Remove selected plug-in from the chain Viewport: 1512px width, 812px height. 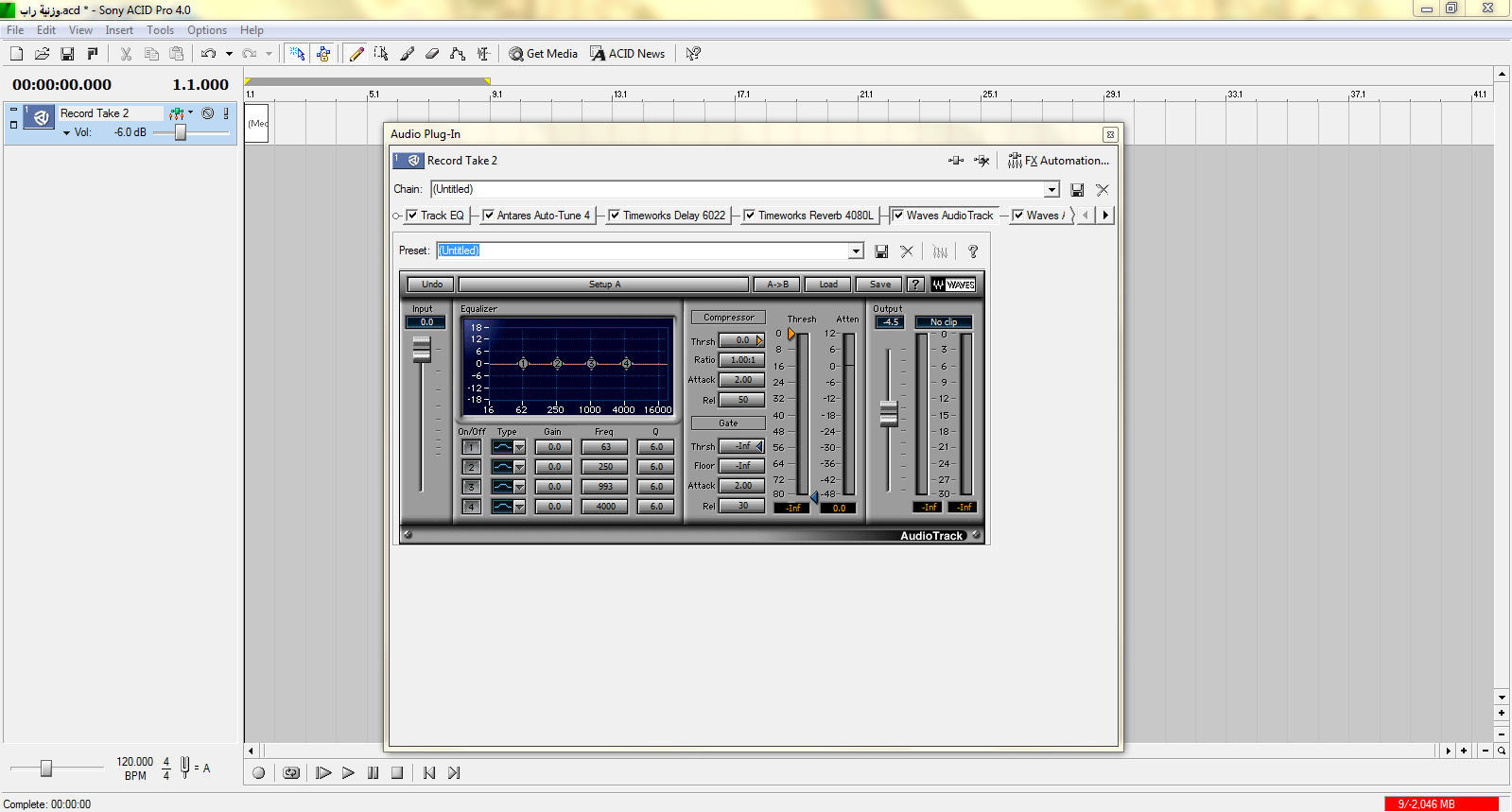tap(982, 161)
